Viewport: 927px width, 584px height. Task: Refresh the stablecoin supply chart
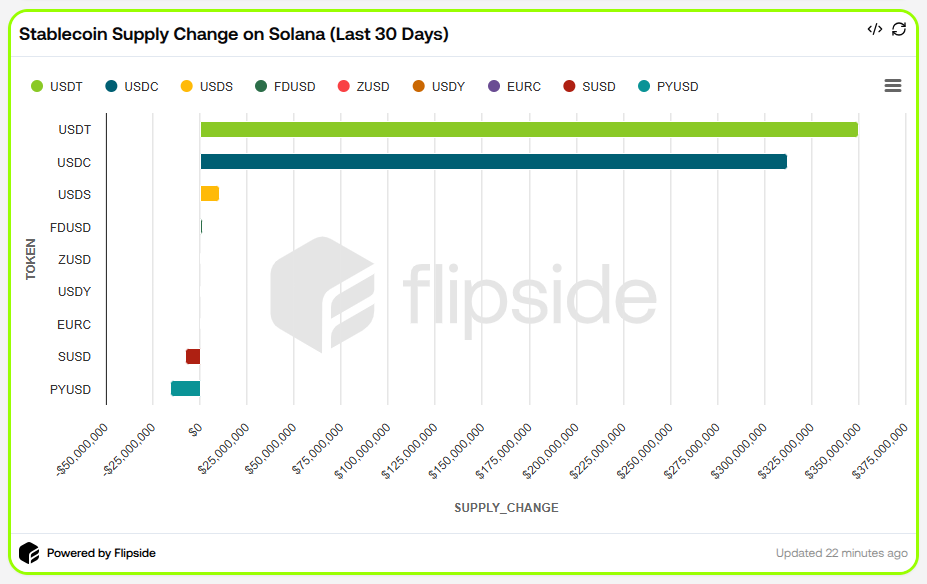(897, 30)
